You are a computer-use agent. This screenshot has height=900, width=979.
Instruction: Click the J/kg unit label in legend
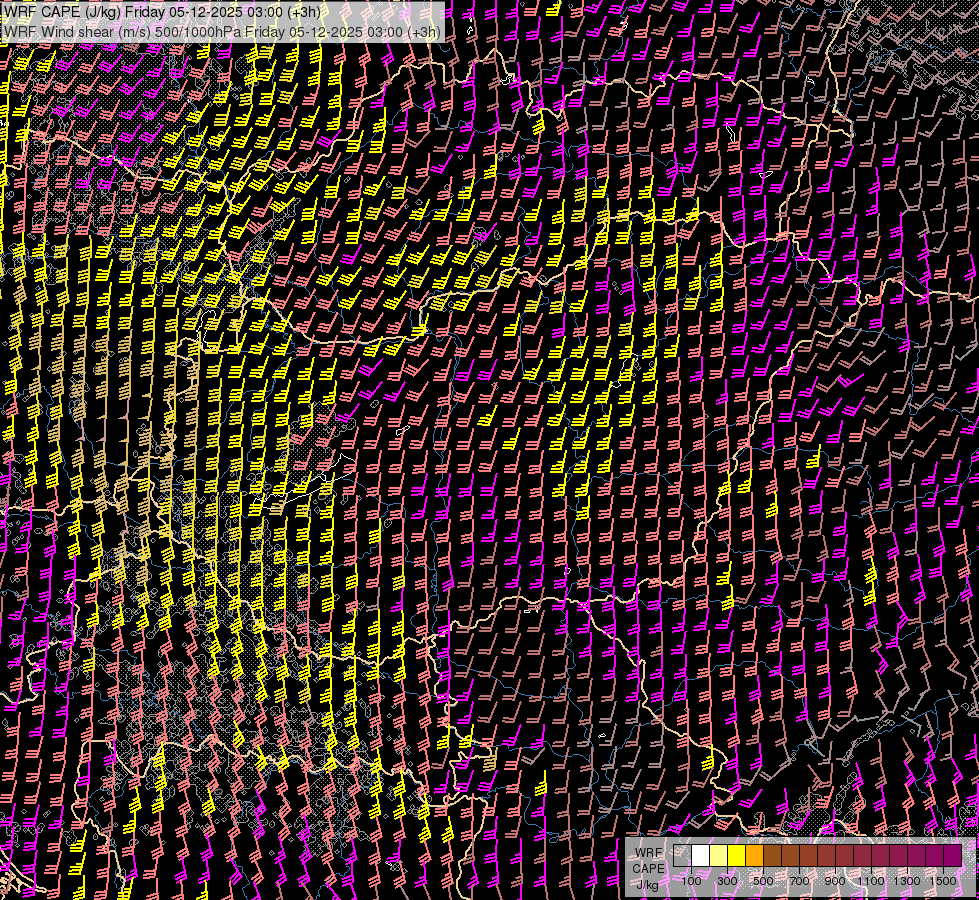coord(648,884)
